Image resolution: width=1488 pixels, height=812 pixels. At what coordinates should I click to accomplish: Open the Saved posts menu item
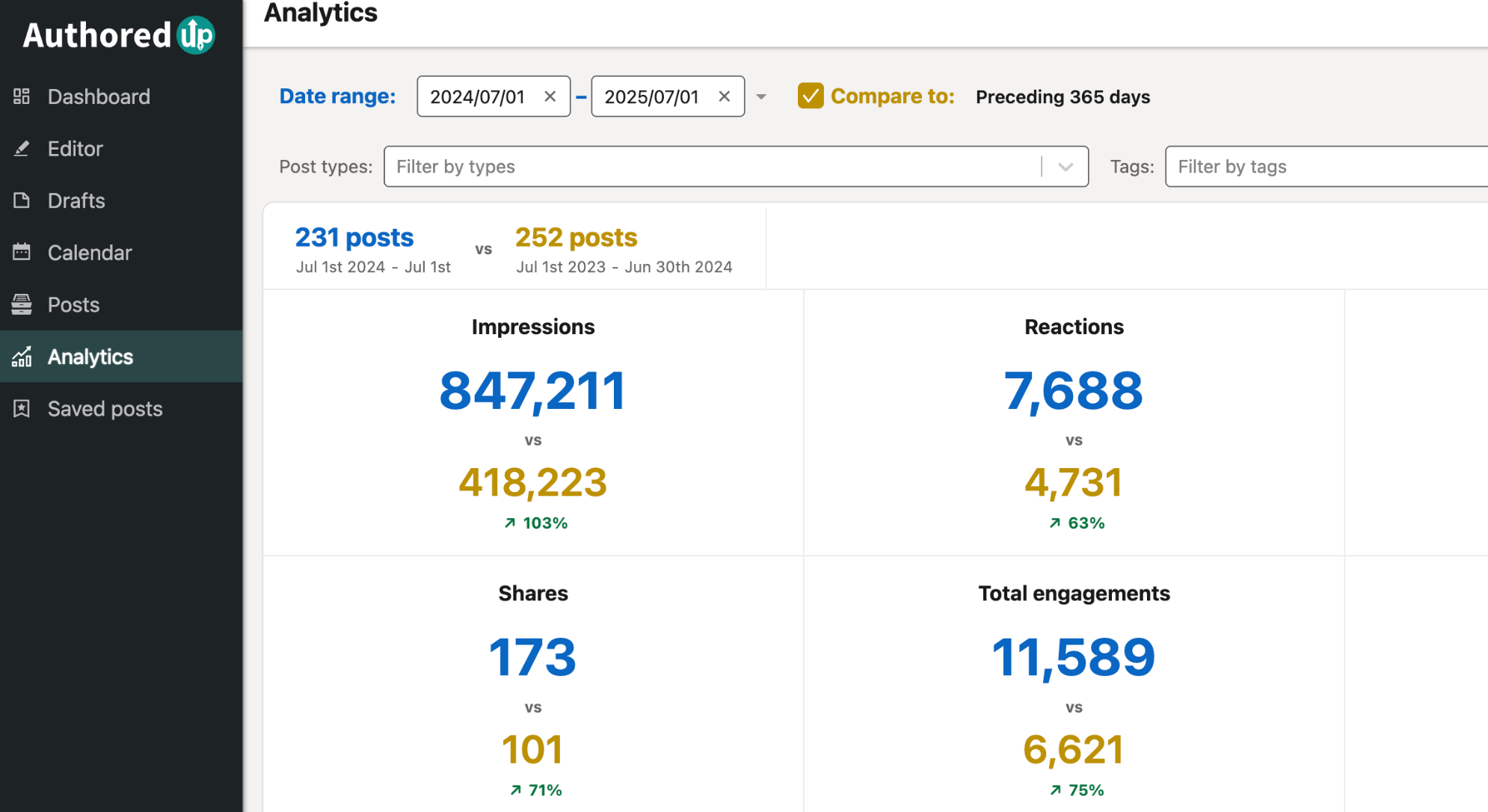coord(105,408)
